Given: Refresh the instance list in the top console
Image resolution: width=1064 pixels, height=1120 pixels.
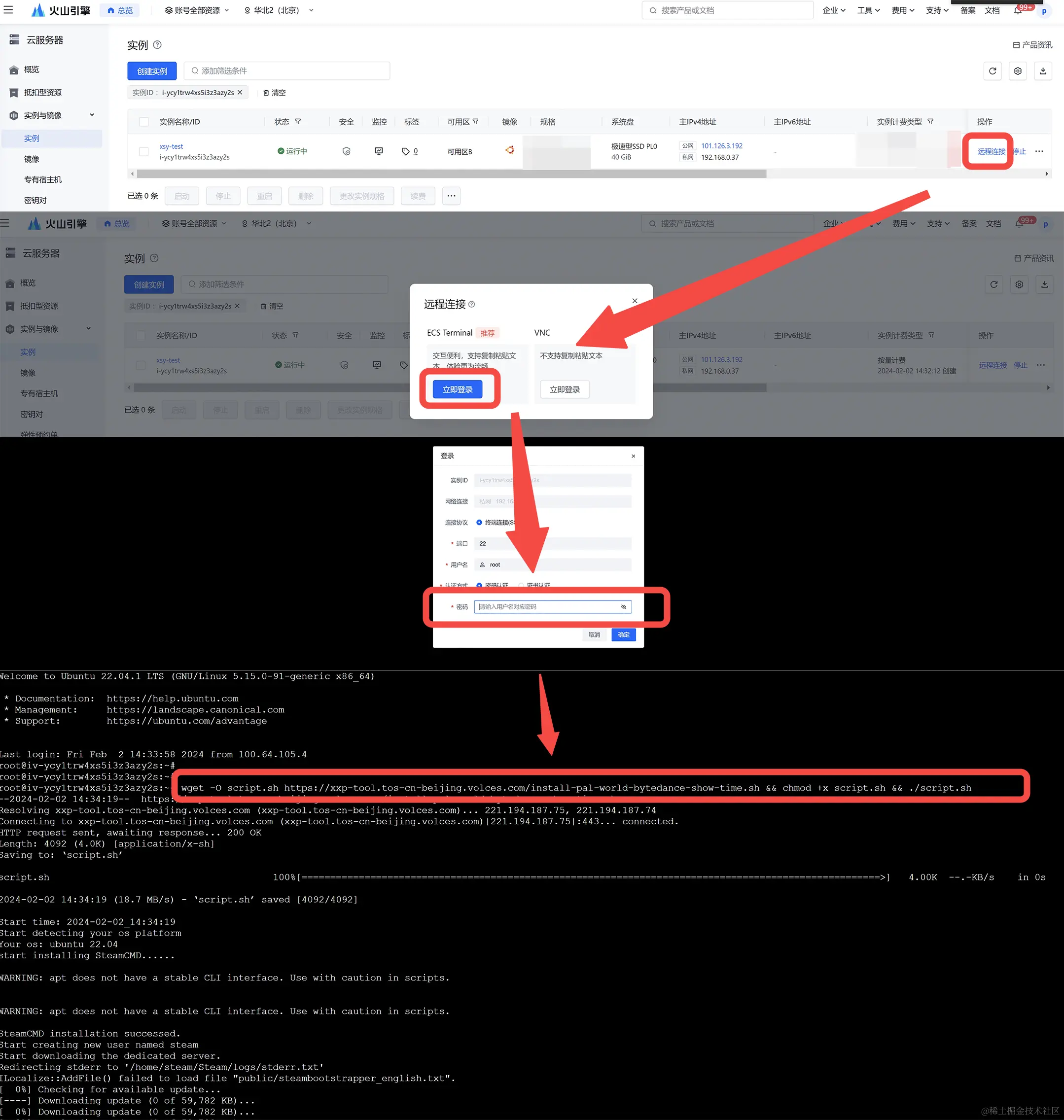Looking at the screenshot, I should point(993,71).
